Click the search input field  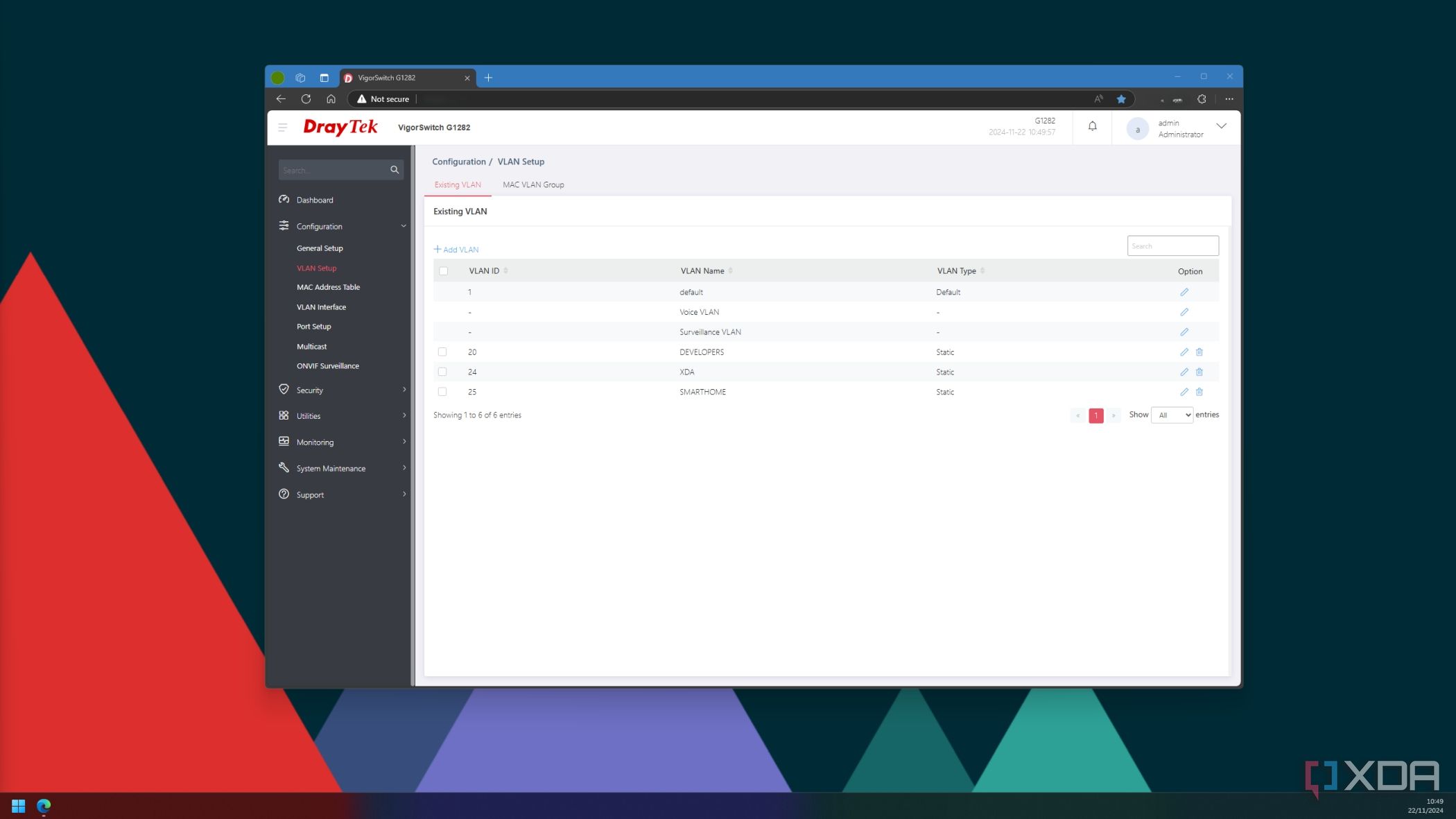[1172, 245]
